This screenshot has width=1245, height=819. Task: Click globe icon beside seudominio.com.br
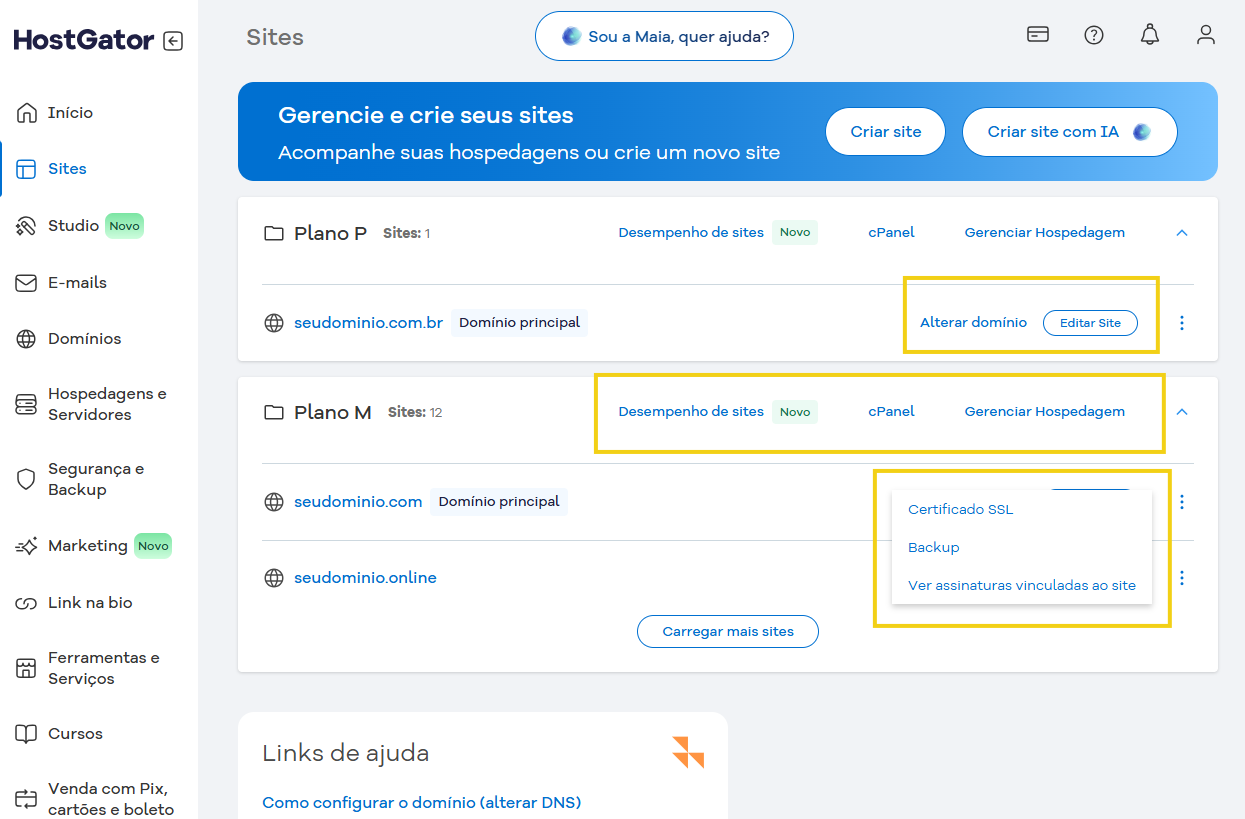pyautogui.click(x=273, y=323)
